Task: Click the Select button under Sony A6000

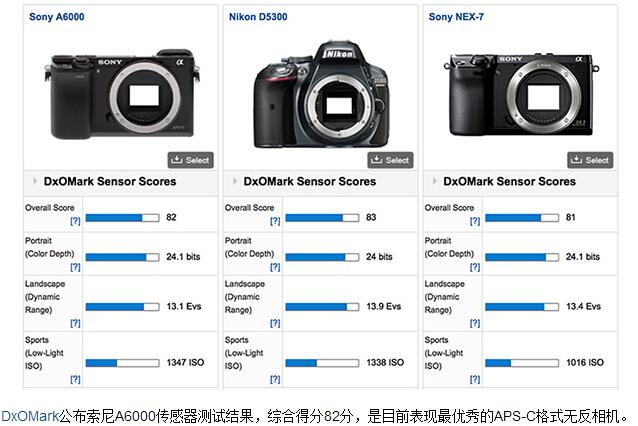Action: 190,160
